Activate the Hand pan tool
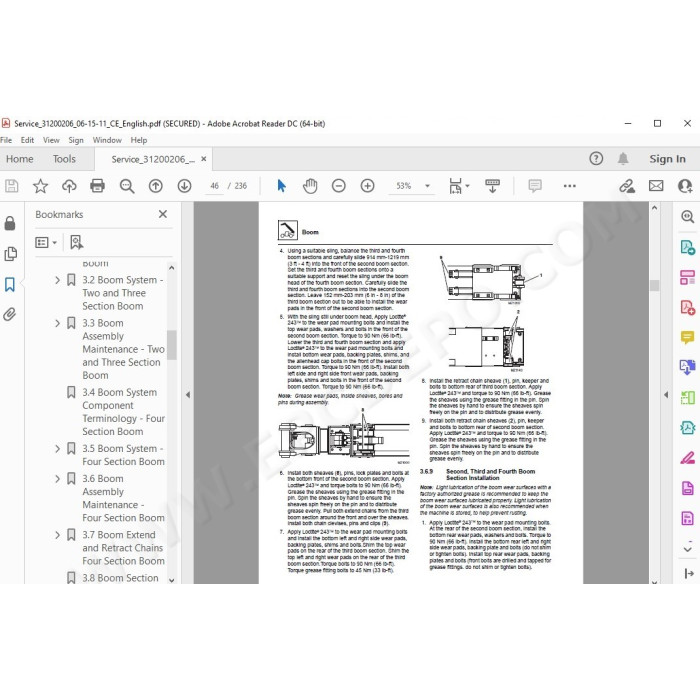Screen dimensions: 700x700 pos(310,186)
